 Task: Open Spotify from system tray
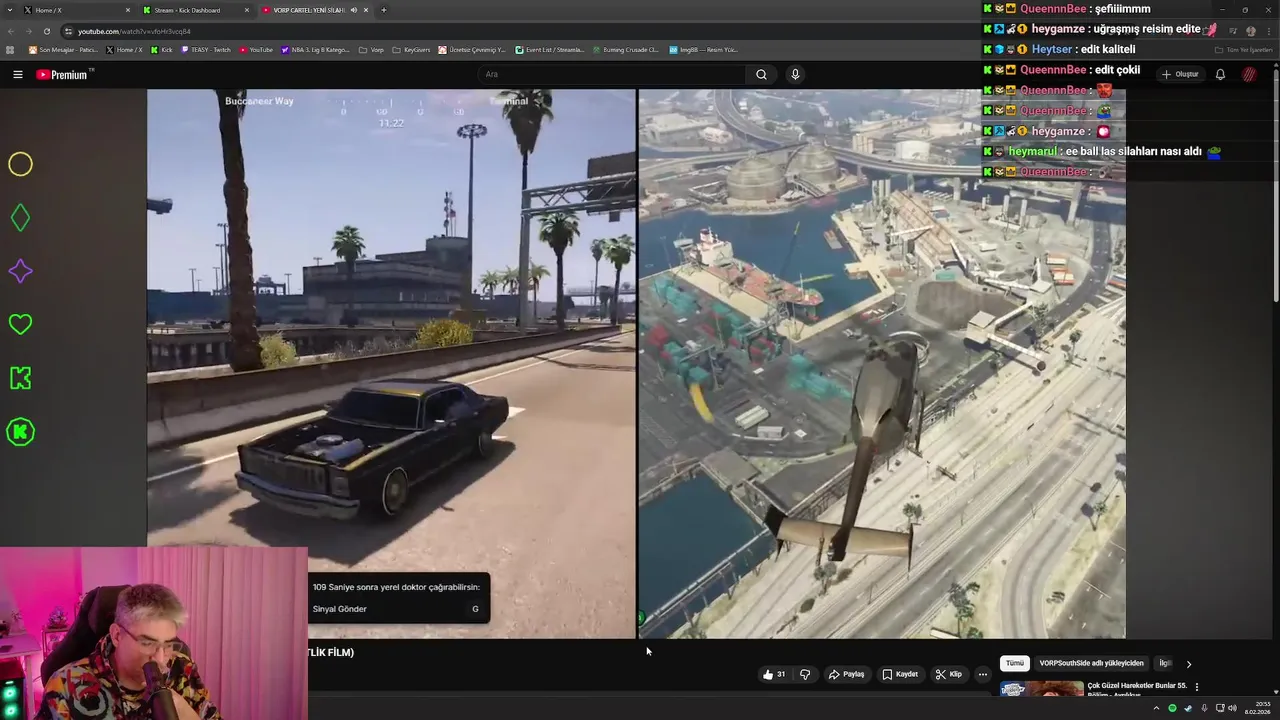click(x=1173, y=708)
